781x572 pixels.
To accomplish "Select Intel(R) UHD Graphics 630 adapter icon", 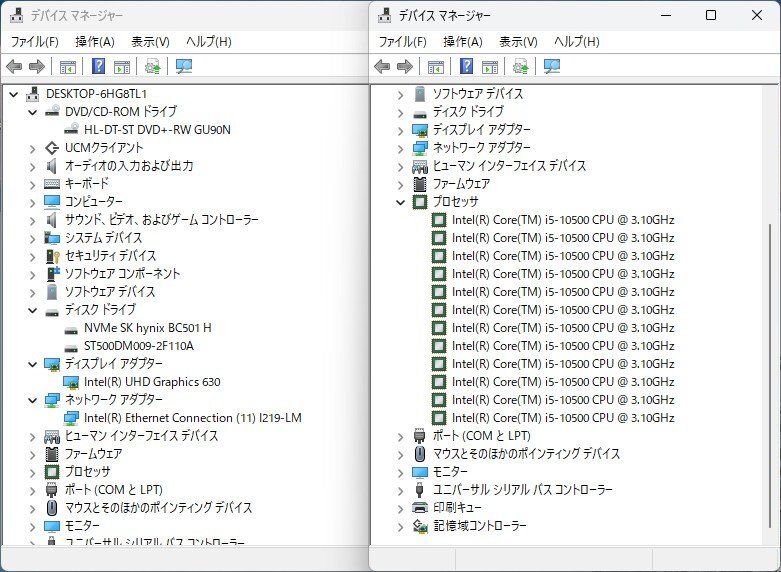I will tap(71, 382).
